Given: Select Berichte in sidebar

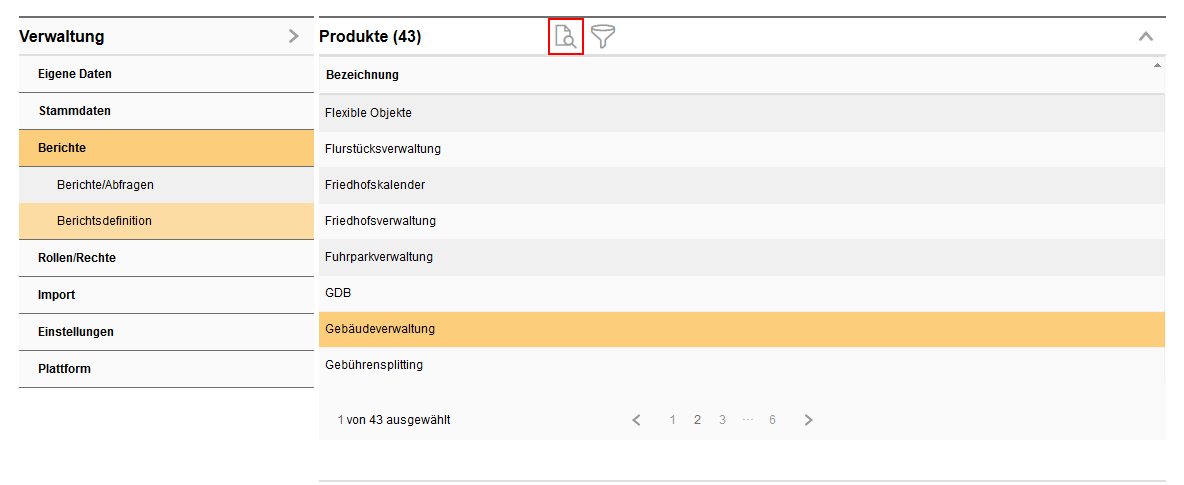Looking at the screenshot, I should pyautogui.click(x=62, y=148).
